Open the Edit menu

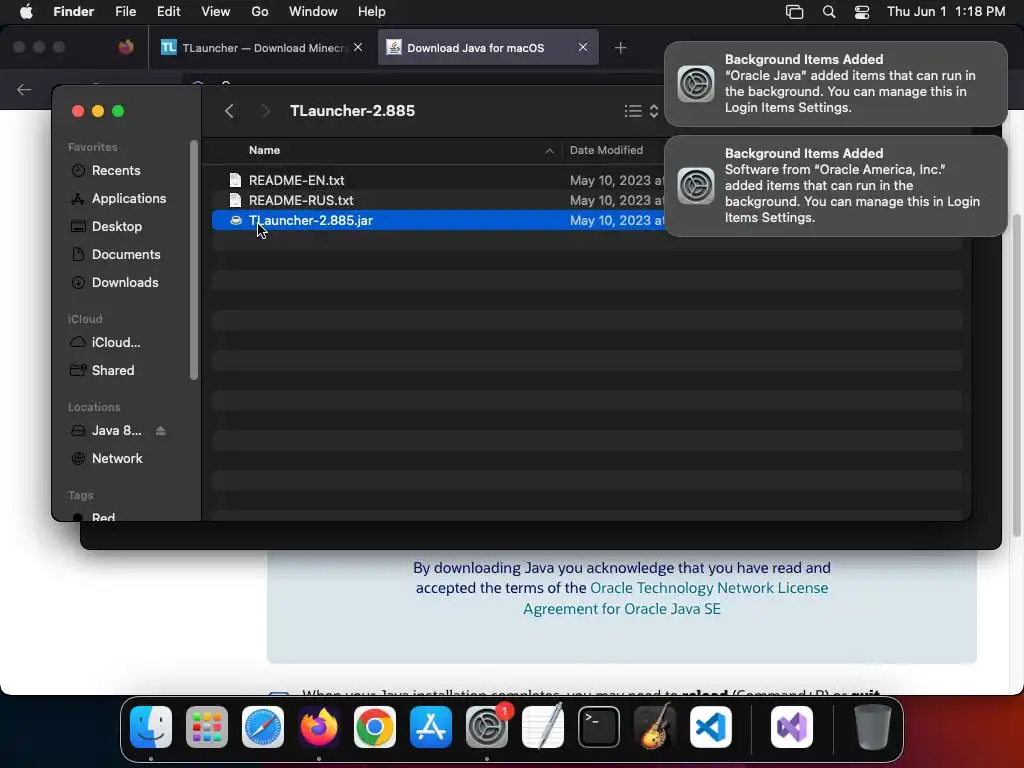[168, 12]
